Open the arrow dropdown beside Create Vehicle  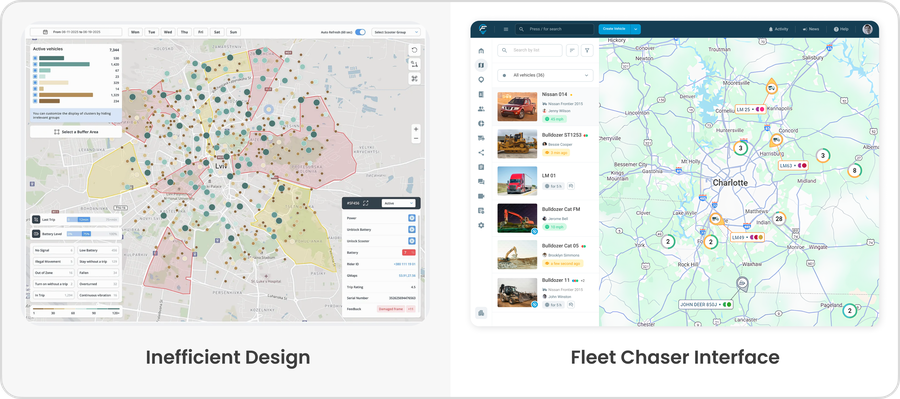point(635,29)
